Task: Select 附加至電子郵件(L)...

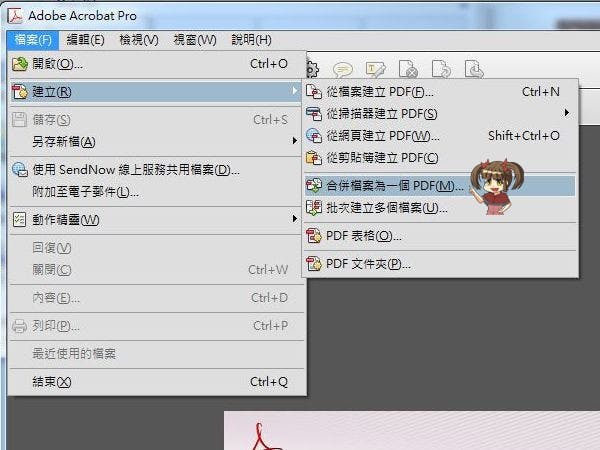Action: (x=157, y=192)
